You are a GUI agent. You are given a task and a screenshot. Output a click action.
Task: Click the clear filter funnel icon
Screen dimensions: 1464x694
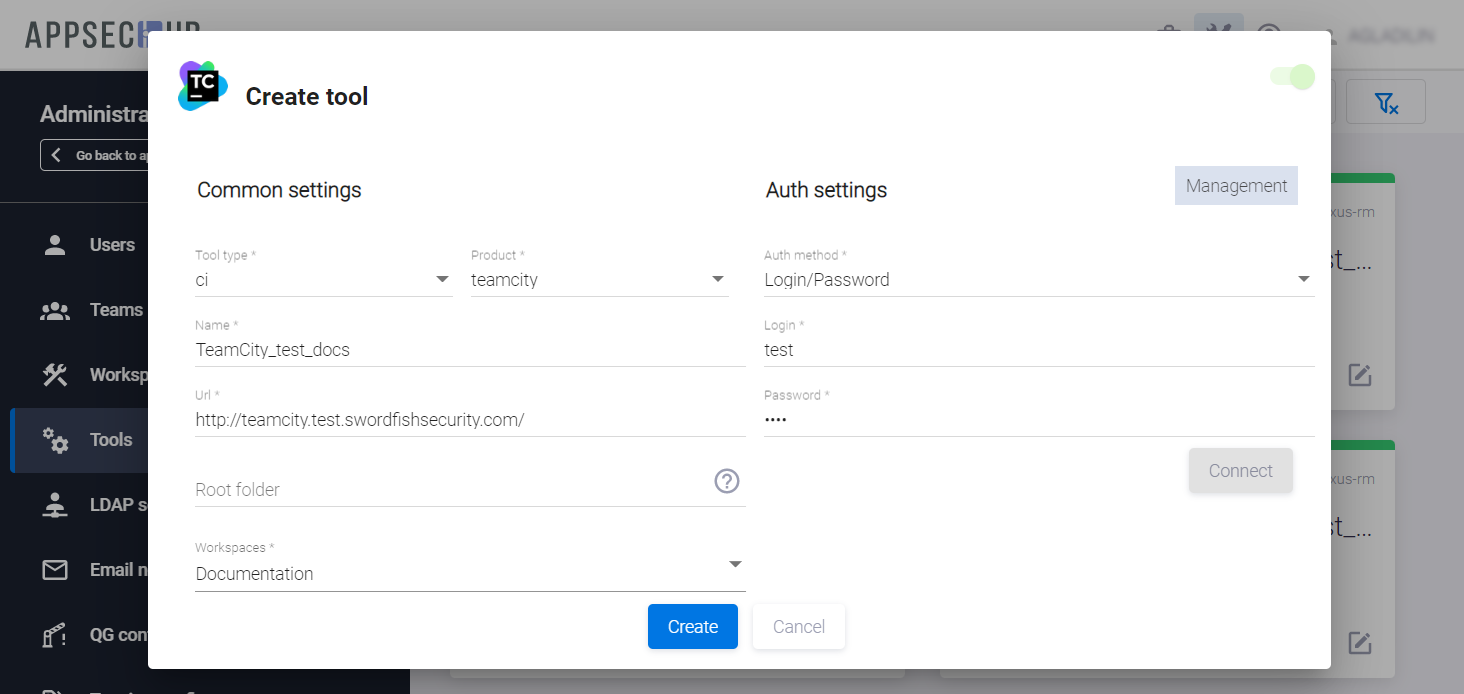coord(1385,103)
